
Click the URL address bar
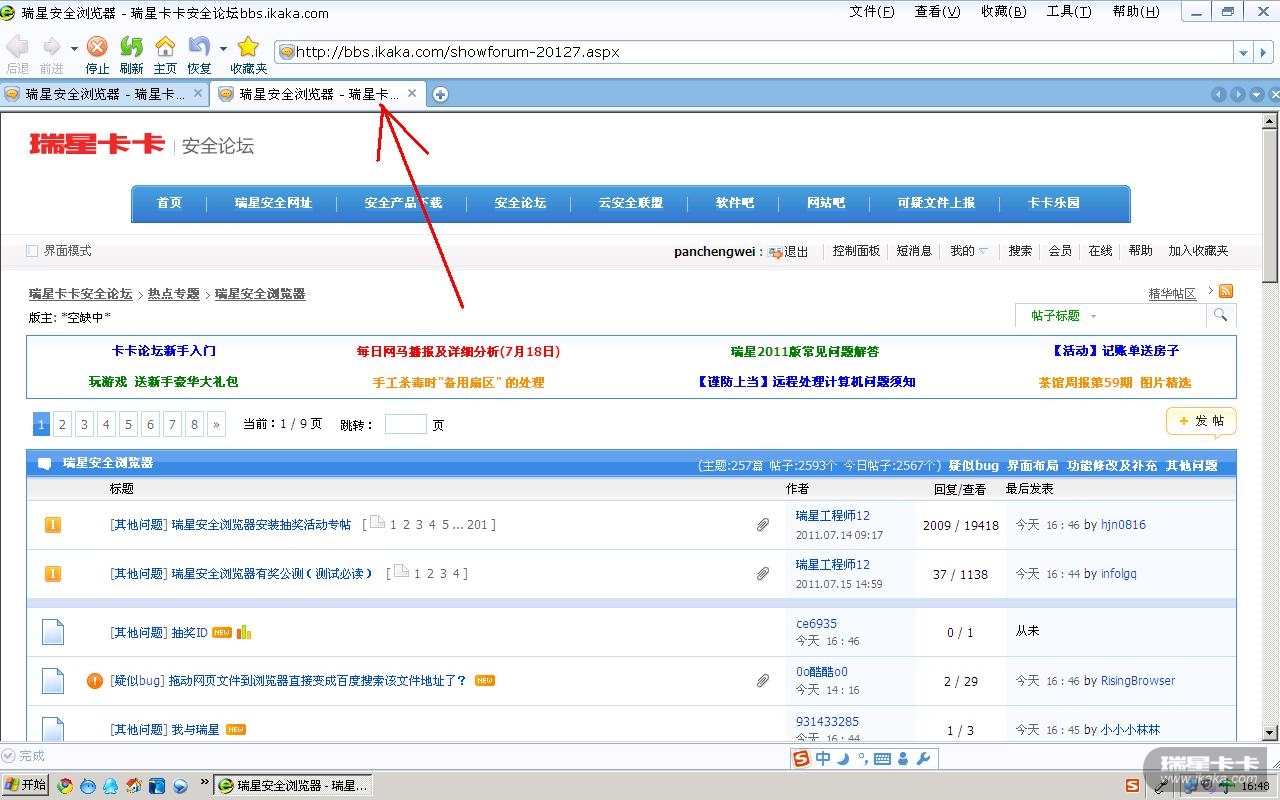click(754, 52)
